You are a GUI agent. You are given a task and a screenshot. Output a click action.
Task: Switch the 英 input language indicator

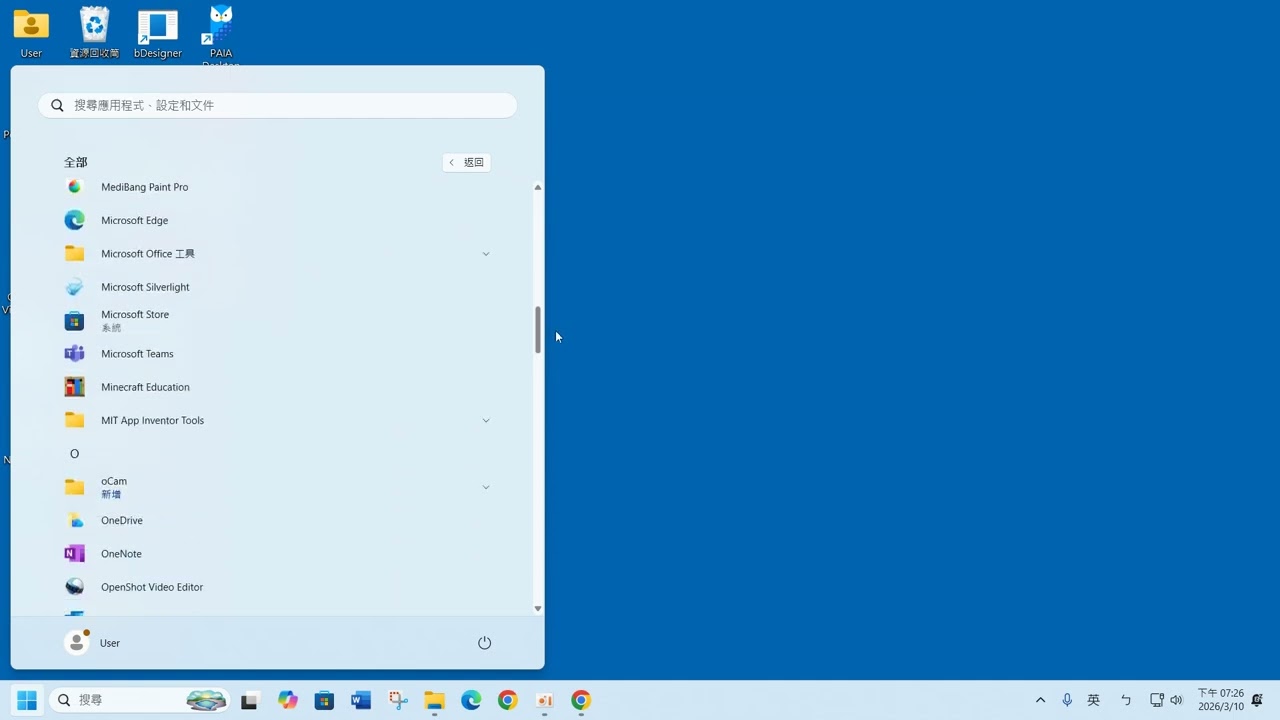click(x=1094, y=700)
